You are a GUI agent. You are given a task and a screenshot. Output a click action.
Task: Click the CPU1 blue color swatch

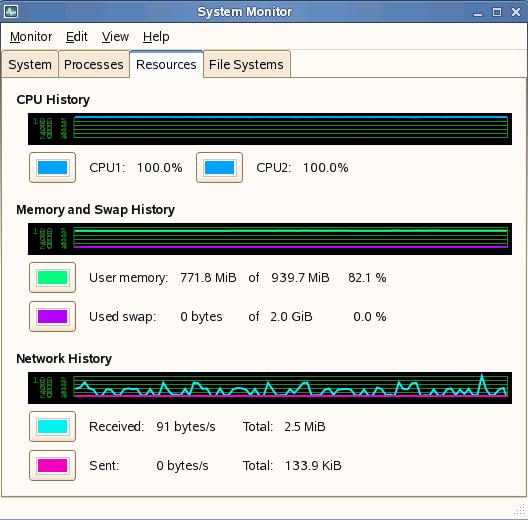point(53,167)
